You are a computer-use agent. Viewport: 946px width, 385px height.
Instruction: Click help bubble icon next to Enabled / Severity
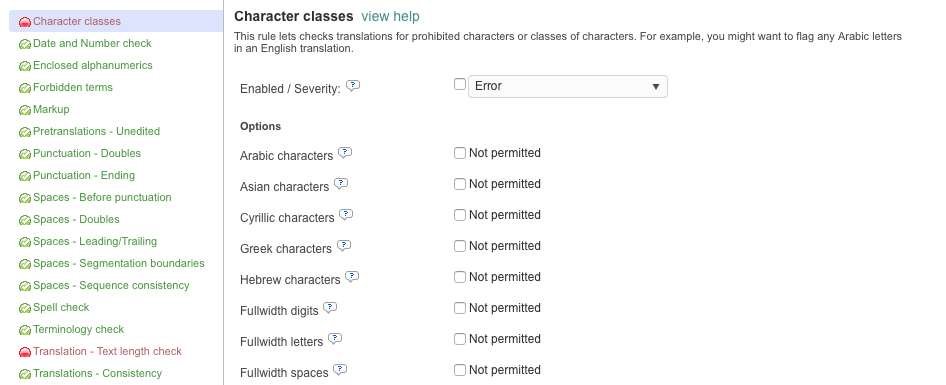(x=353, y=86)
